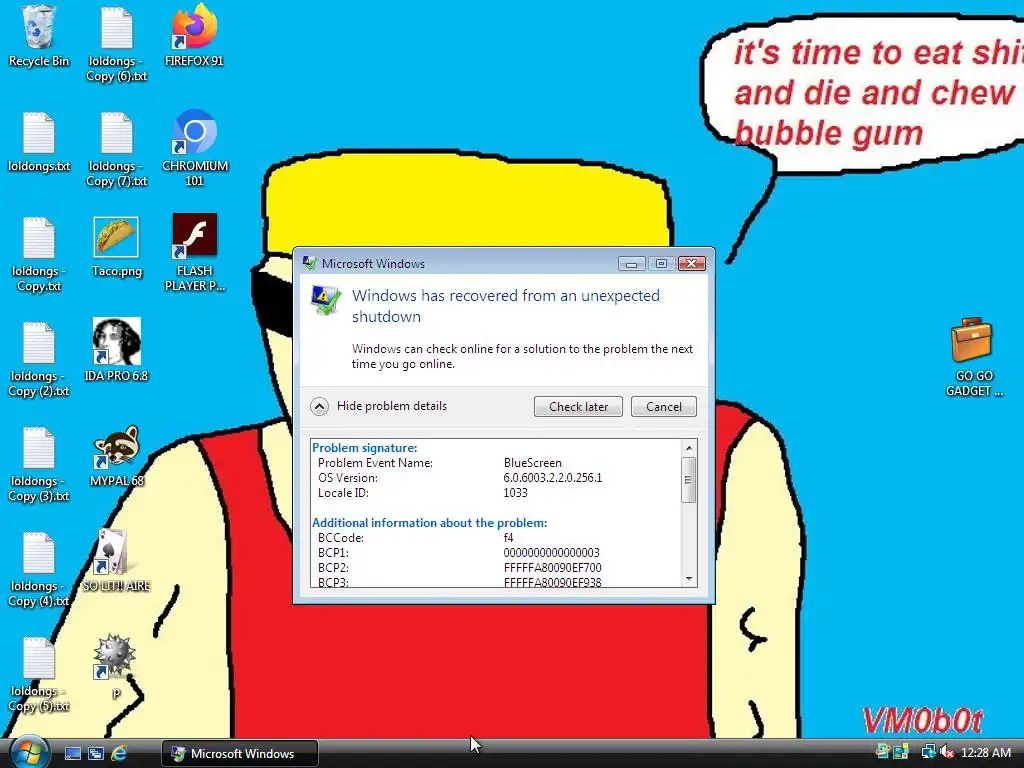Click the Check later button
Viewport: 1024px width, 768px height.
click(578, 406)
